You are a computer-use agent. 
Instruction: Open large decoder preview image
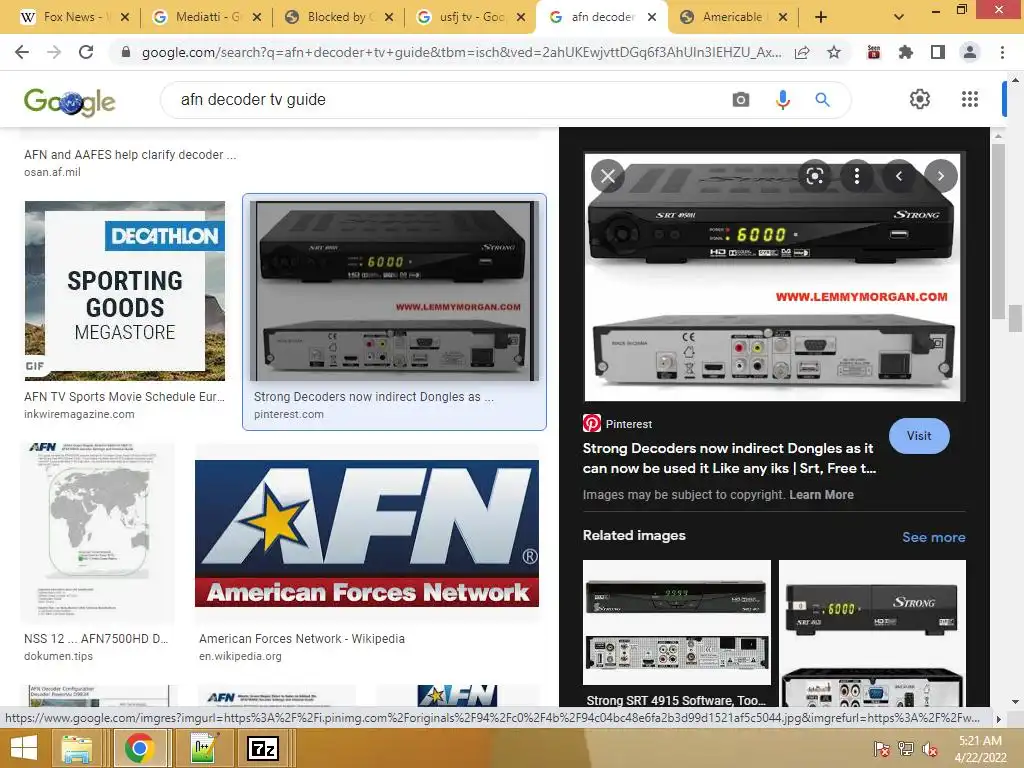click(x=772, y=277)
